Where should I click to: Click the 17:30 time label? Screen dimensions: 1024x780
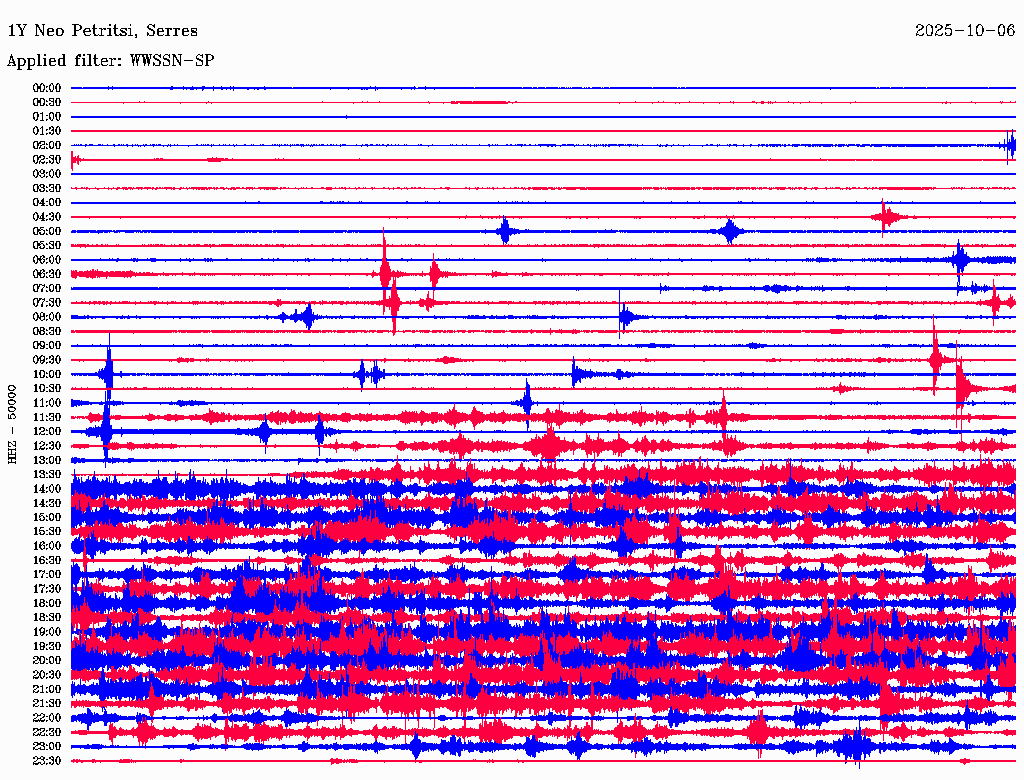(46, 589)
